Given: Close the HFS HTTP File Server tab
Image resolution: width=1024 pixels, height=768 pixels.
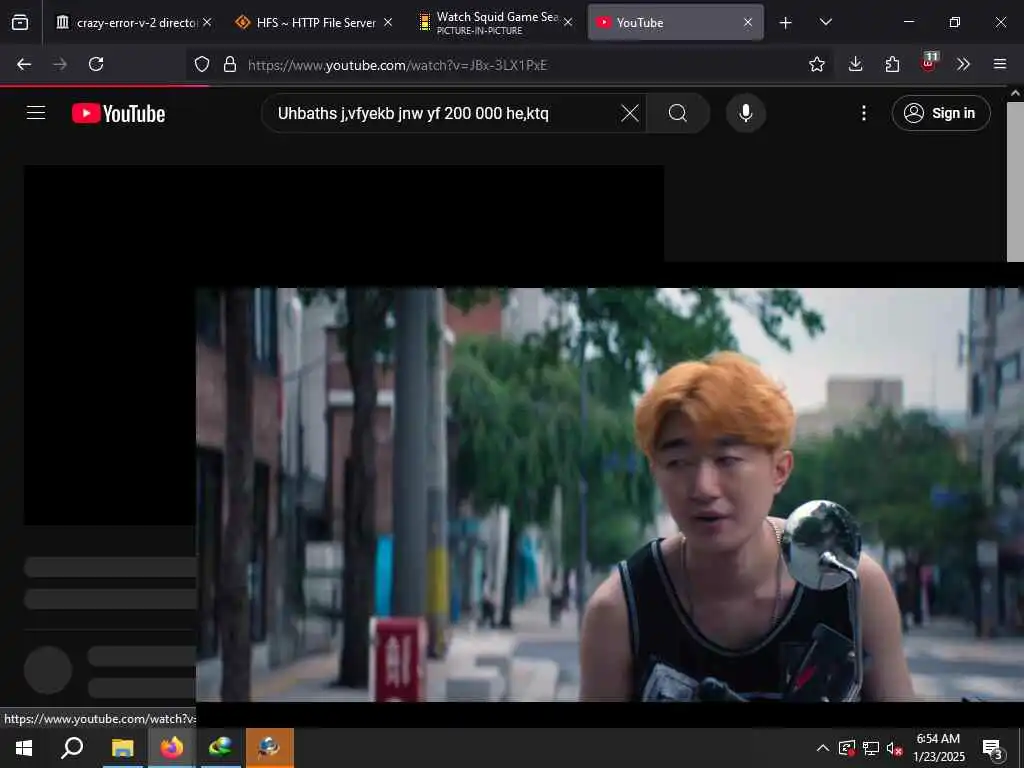Looking at the screenshot, I should pos(388,22).
